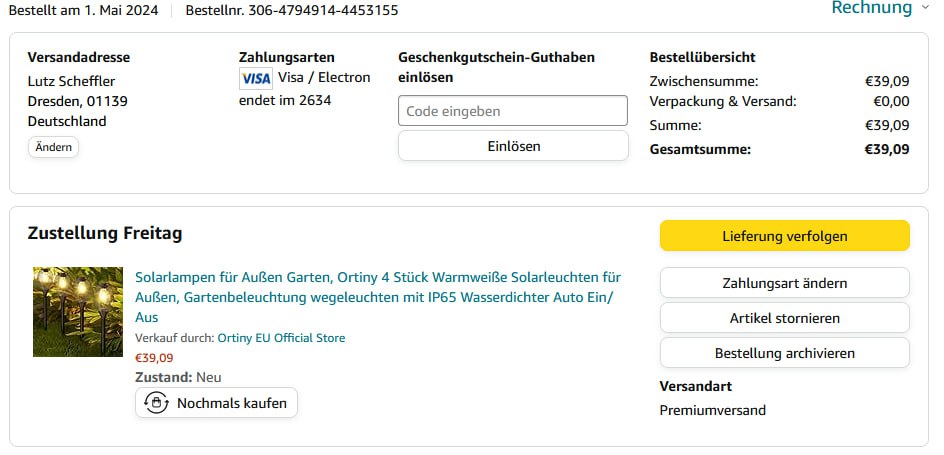Click the Einlösen button
Image resolution: width=944 pixels, height=455 pixels.
pos(513,146)
